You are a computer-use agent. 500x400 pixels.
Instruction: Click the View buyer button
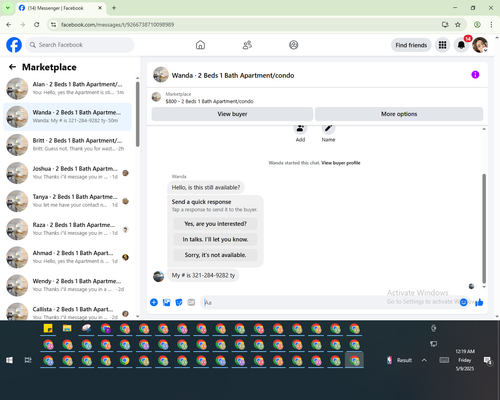coord(232,114)
